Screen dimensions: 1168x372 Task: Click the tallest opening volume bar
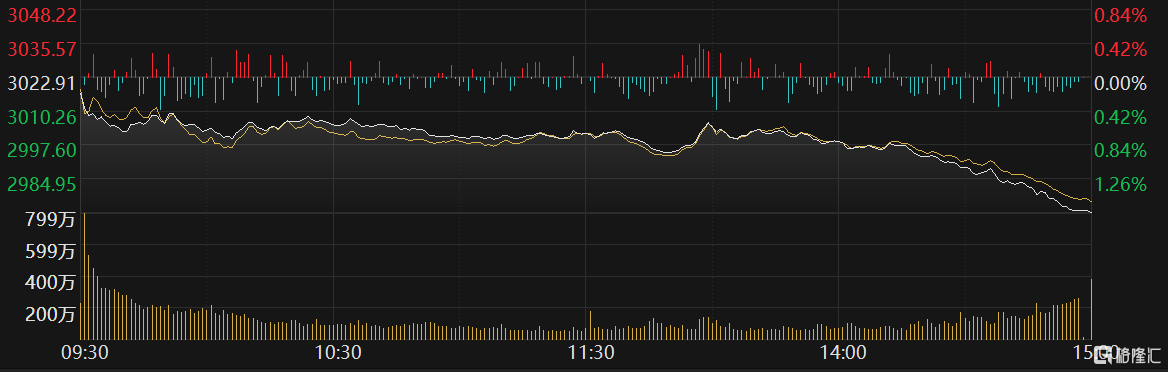point(84,276)
